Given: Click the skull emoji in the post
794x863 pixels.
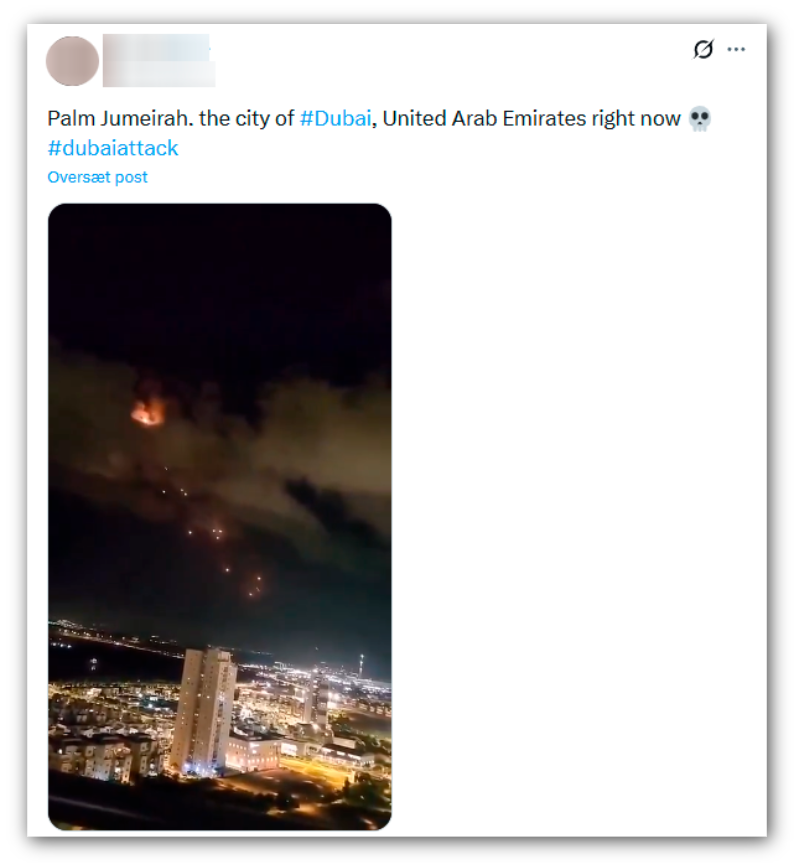Looking at the screenshot, I should point(699,119).
